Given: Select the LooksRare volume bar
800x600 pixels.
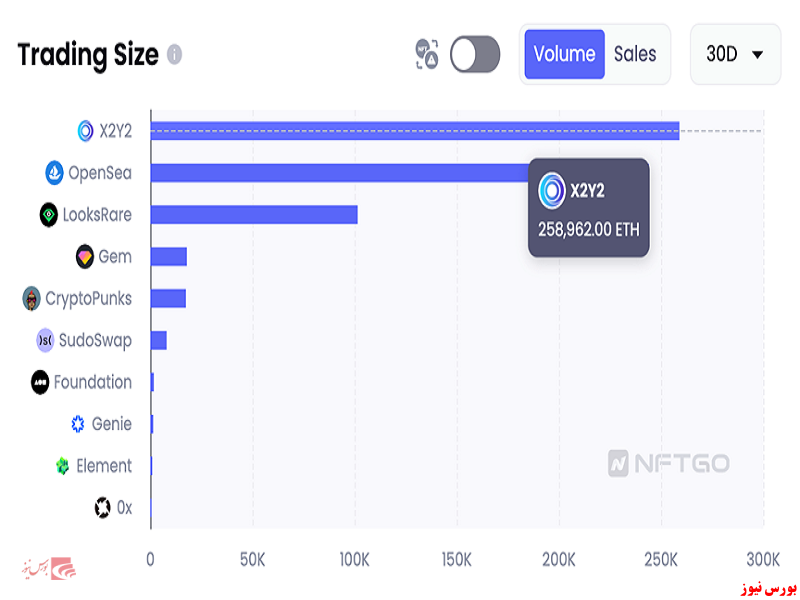Looking at the screenshot, I should tap(254, 215).
